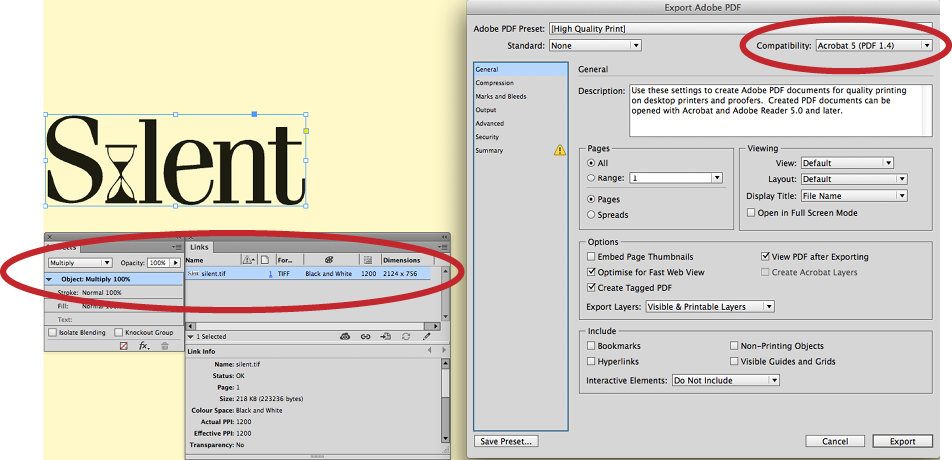Click the Relink chain icon
952x460 pixels.
[x=366, y=336]
